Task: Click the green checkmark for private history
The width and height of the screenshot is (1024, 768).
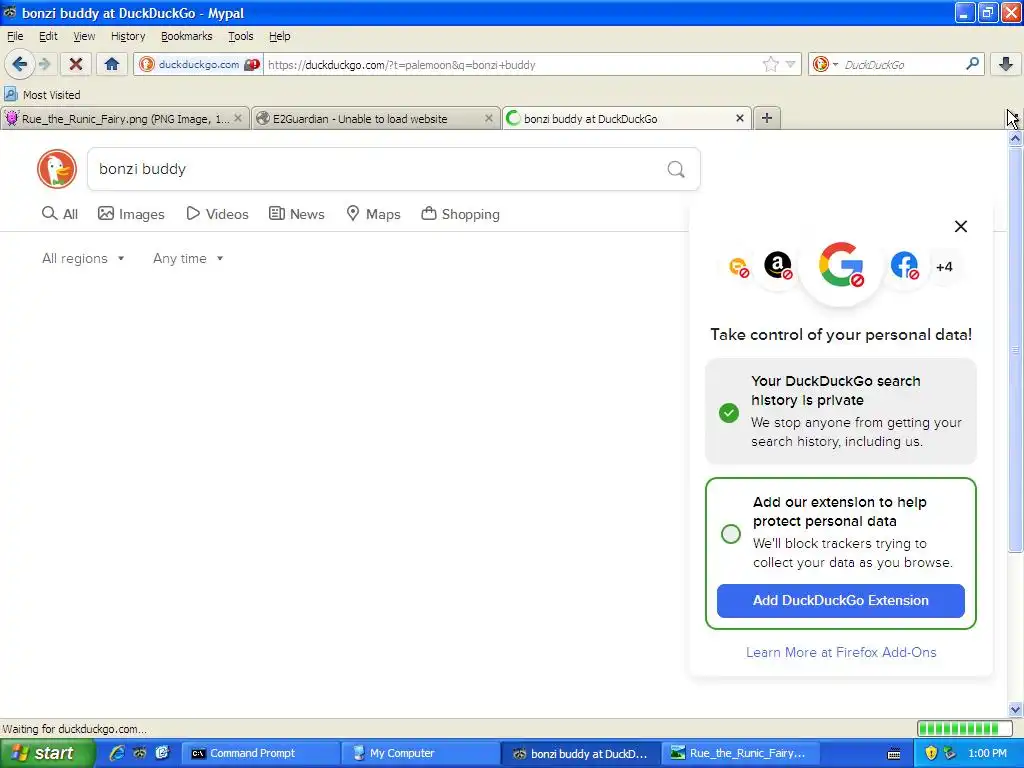Action: (729, 413)
